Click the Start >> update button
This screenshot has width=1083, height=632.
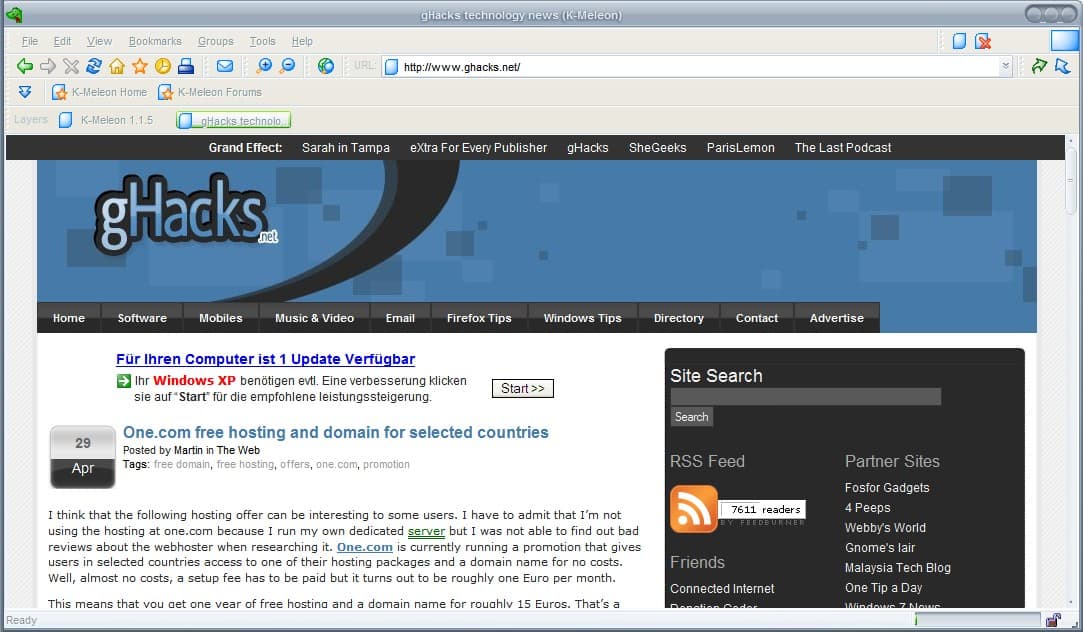522,388
